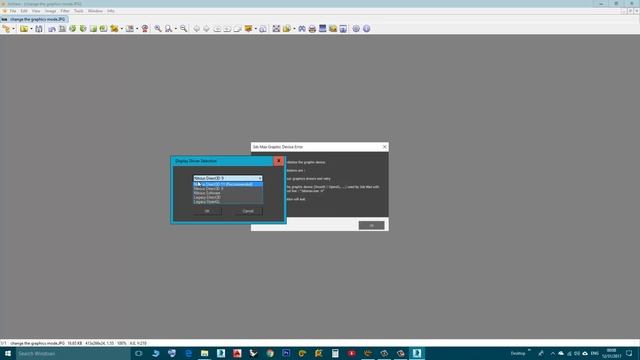Click the Task View taskbar icon
Viewport: 640px width, 360px height.
click(139, 353)
